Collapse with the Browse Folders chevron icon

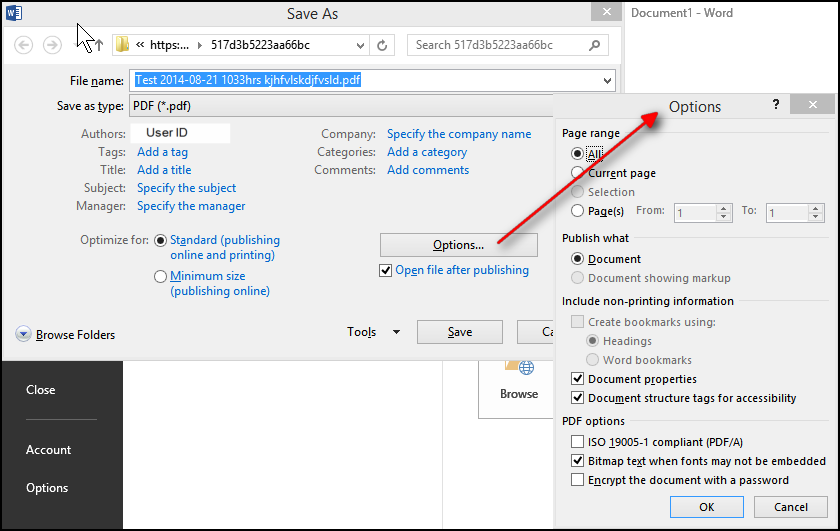23,334
